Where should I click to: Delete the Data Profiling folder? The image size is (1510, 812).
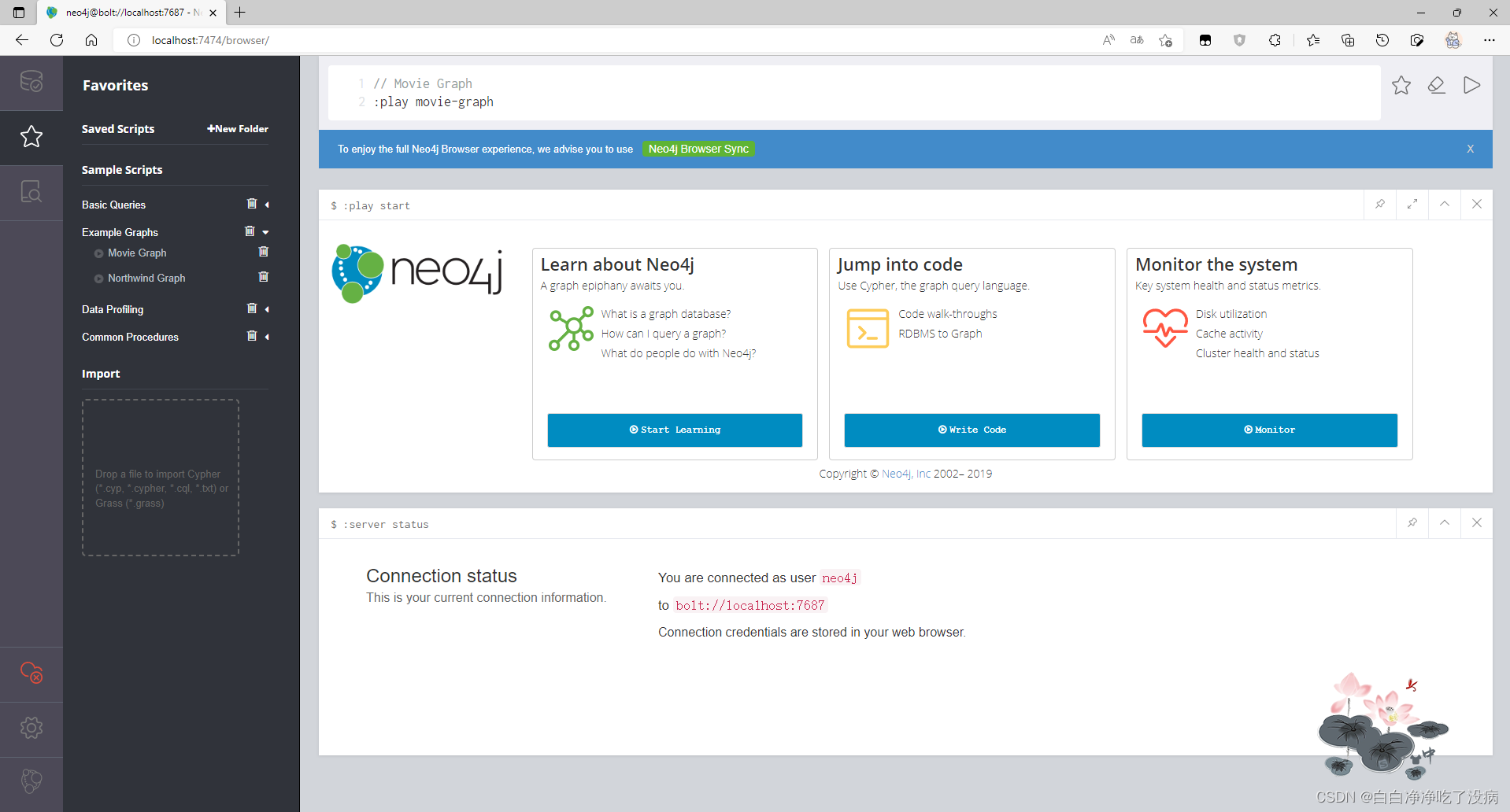point(252,308)
